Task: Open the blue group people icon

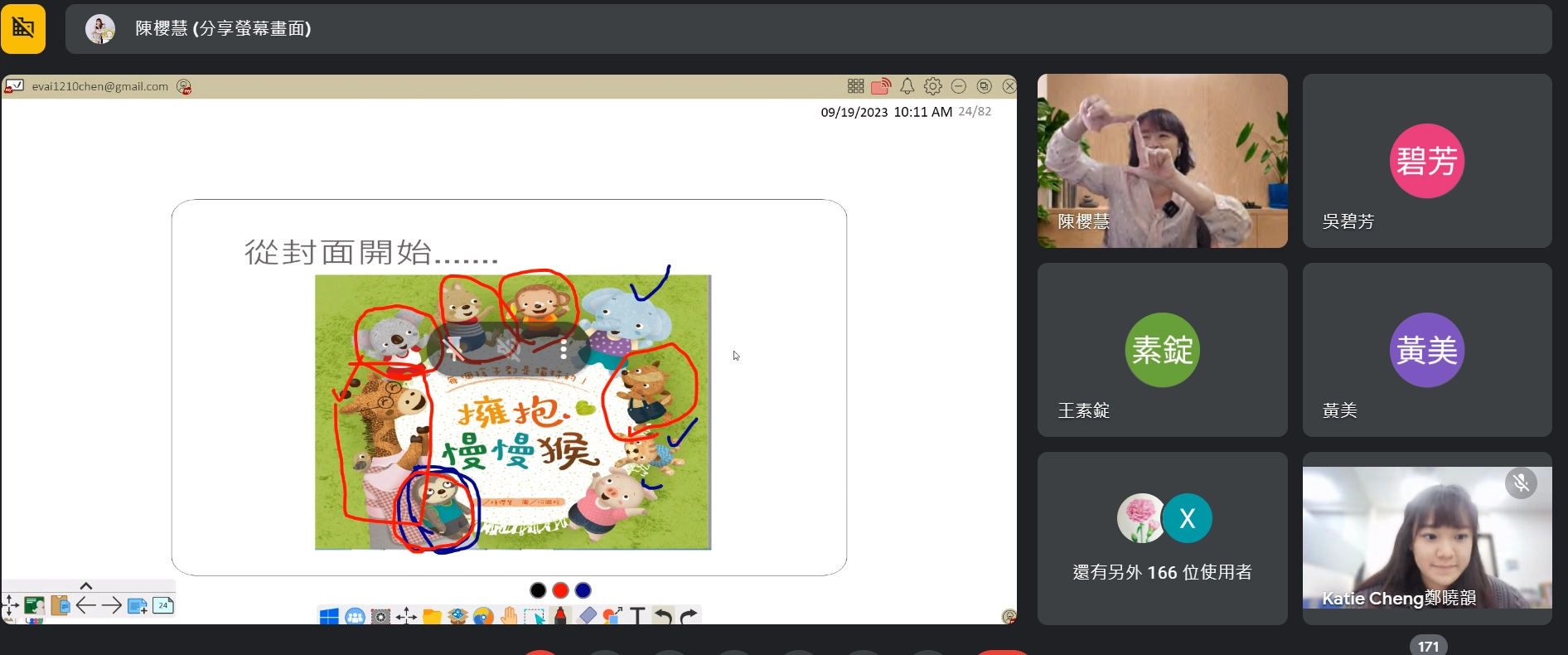Action: pyautogui.click(x=355, y=616)
